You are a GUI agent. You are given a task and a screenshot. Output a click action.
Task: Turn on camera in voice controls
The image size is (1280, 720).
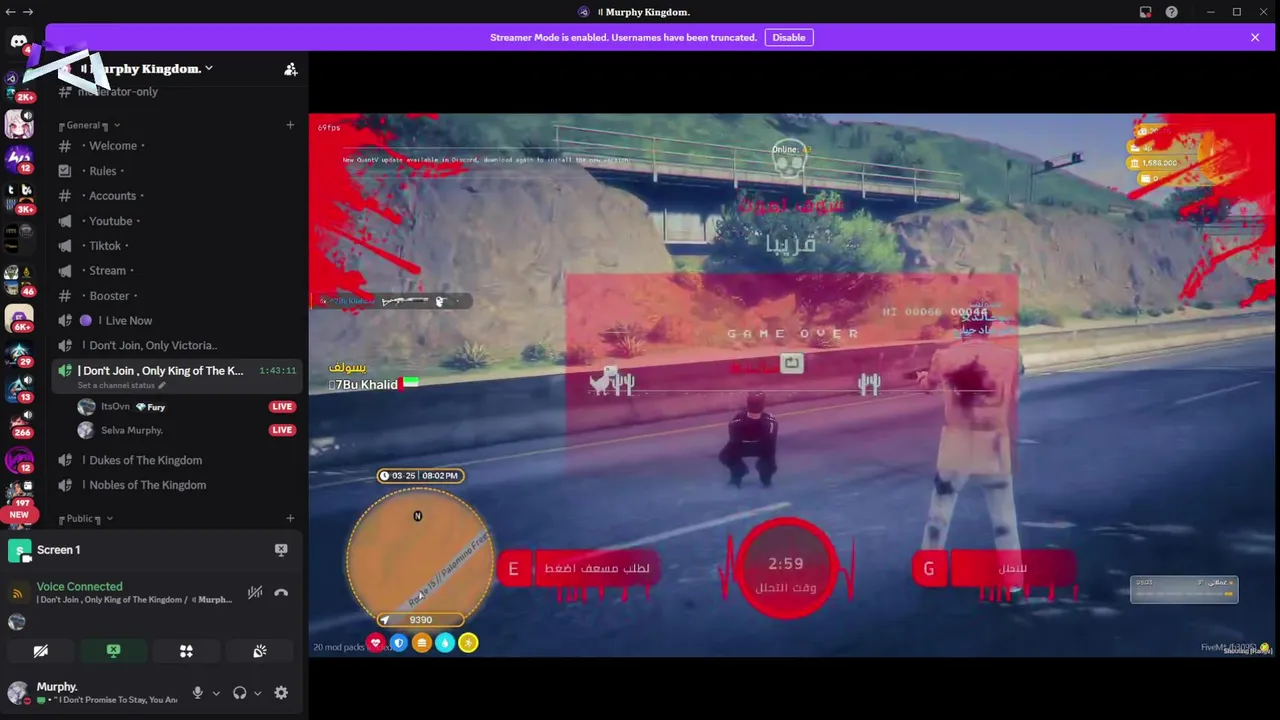pyautogui.click(x=40, y=651)
